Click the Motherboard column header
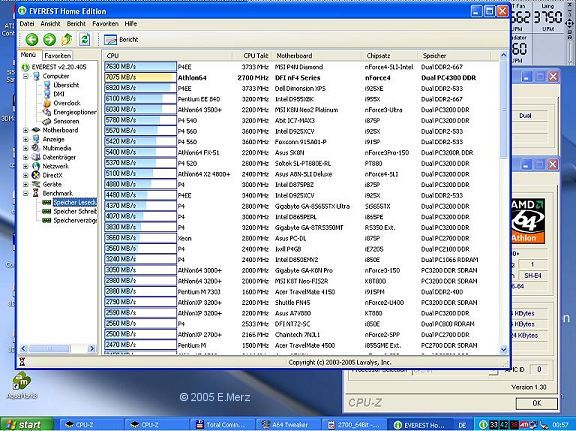Image resolution: width=576 pixels, height=431 pixels. point(317,55)
